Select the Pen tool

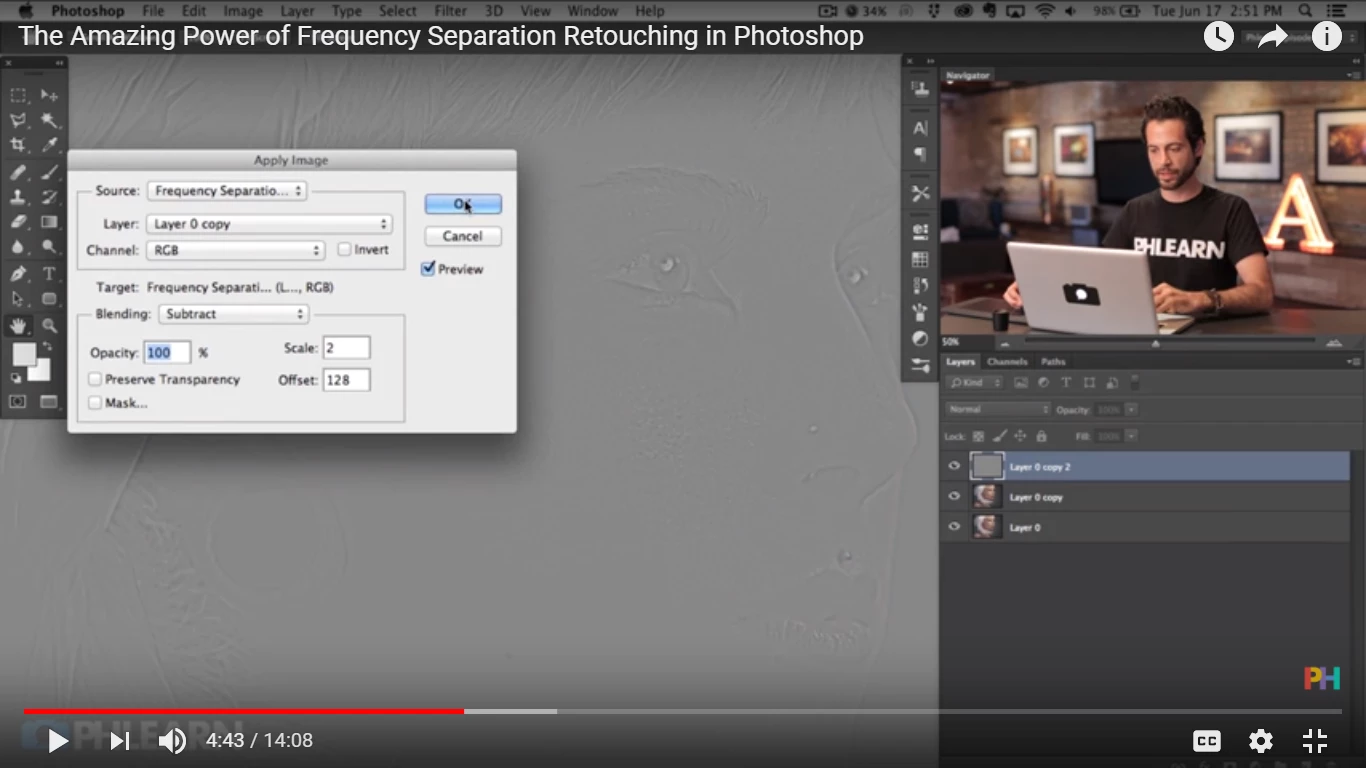coord(19,273)
